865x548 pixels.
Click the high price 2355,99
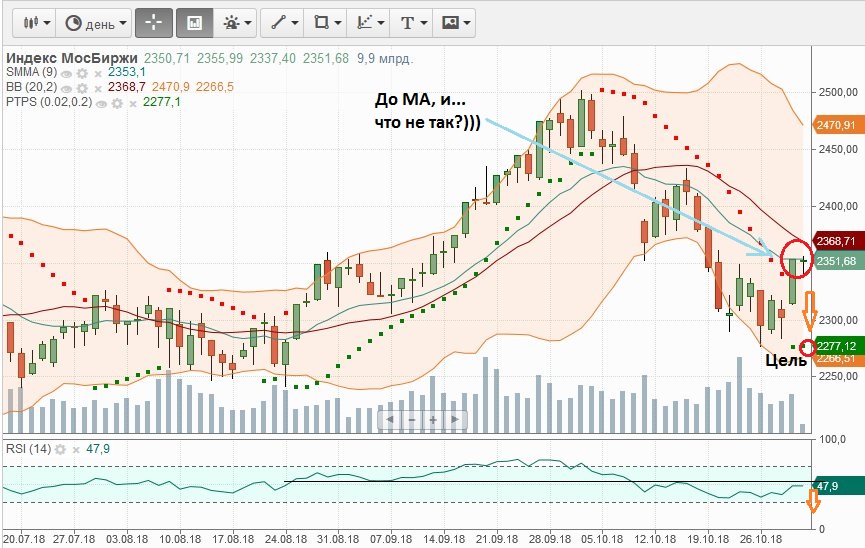(220, 58)
